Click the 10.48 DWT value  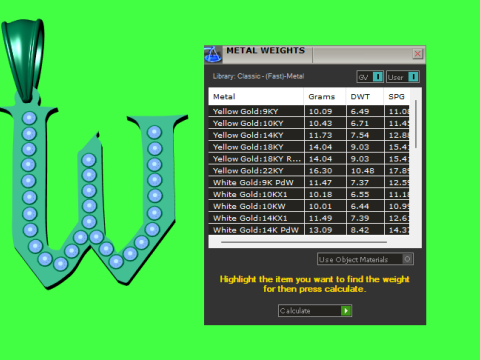point(362,171)
